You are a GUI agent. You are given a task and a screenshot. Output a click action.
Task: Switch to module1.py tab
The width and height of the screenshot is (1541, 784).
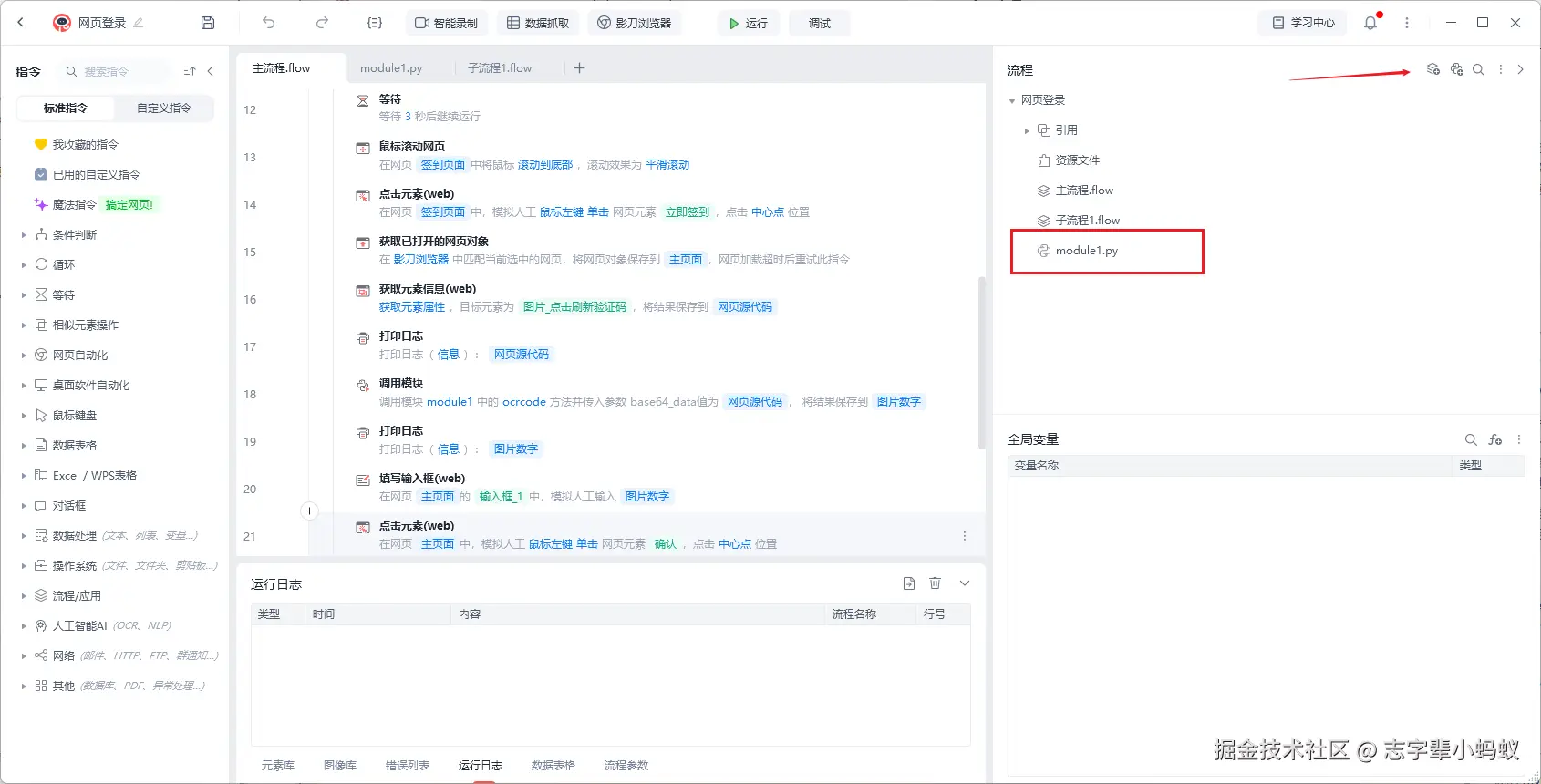(x=391, y=68)
